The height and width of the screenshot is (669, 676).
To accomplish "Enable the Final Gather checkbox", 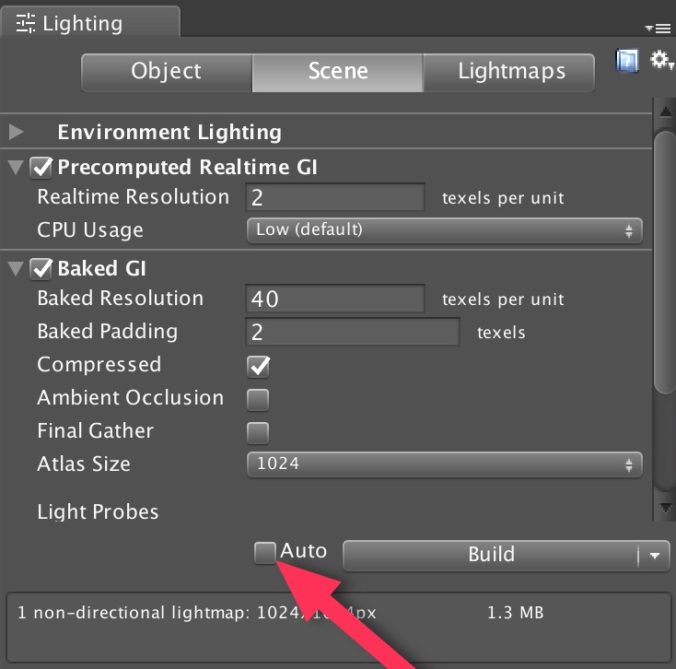I will pyautogui.click(x=258, y=433).
